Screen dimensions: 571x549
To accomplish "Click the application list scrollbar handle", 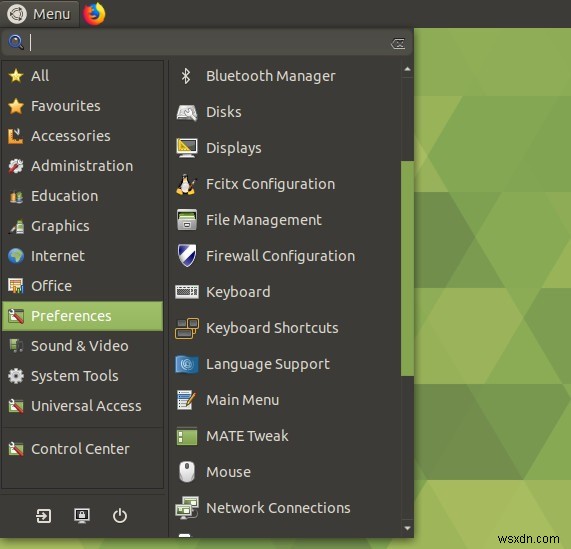I will pyautogui.click(x=407, y=268).
